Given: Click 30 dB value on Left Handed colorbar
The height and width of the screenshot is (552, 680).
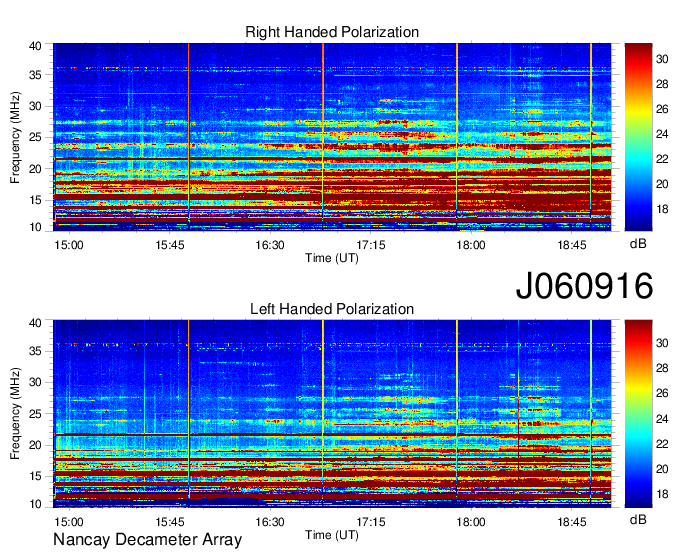Looking at the screenshot, I should pos(662,343).
